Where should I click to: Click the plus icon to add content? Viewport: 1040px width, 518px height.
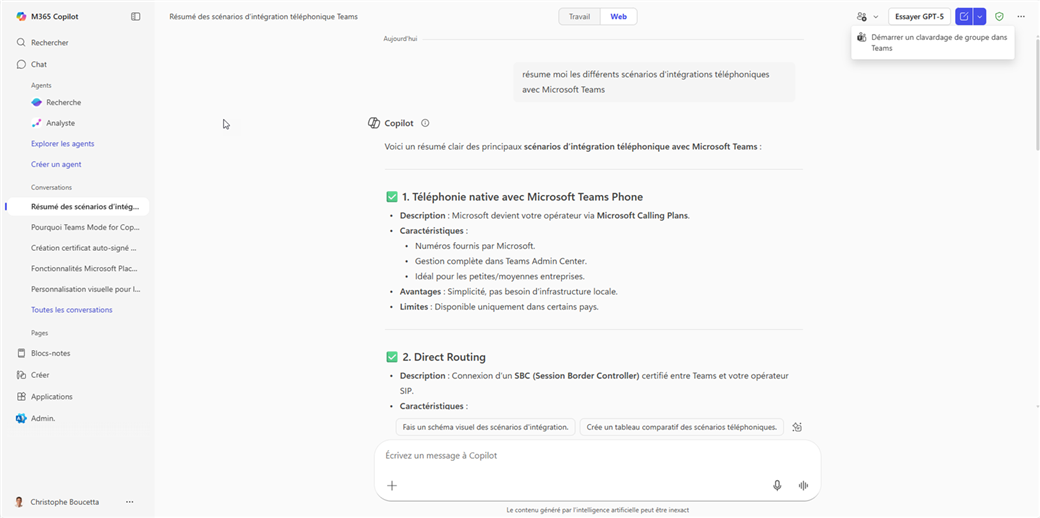click(392, 485)
